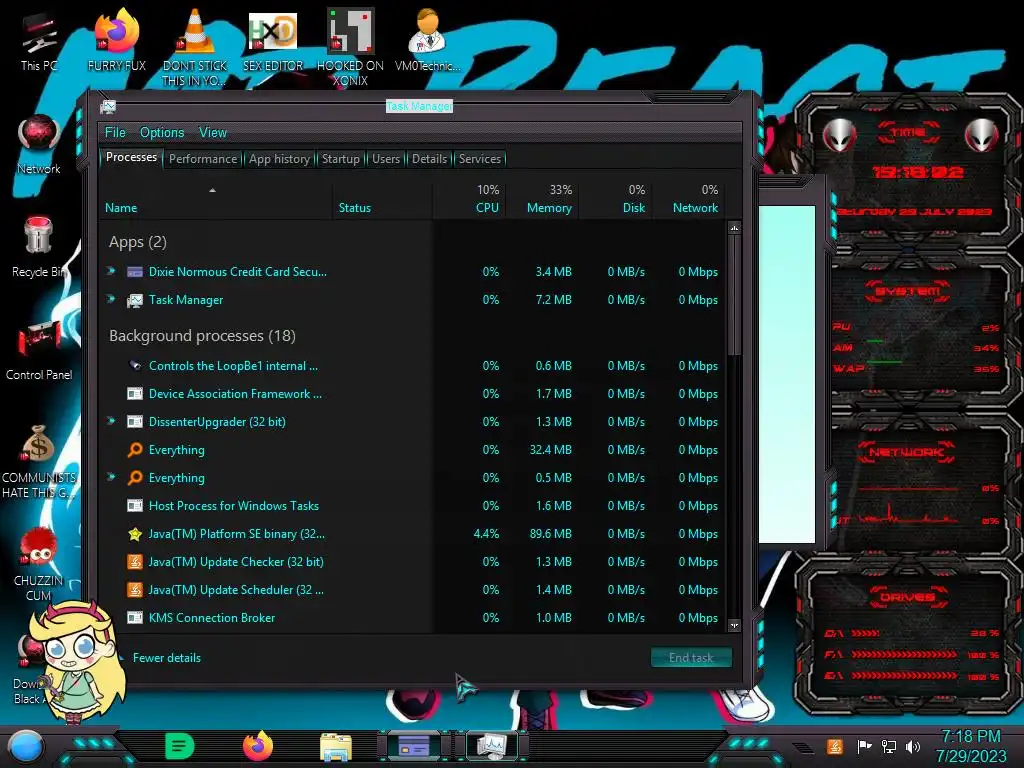
Task: Select the Host Process for Windows Tasks row
Action: 413,505
